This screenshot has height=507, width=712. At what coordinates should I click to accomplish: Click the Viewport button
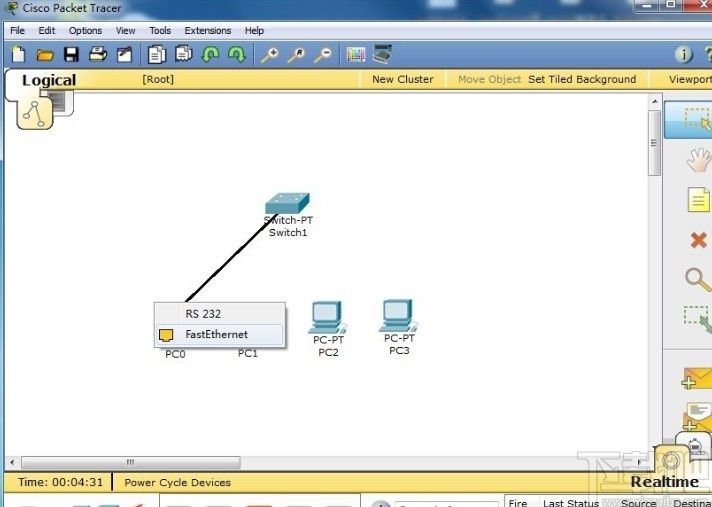click(x=690, y=79)
